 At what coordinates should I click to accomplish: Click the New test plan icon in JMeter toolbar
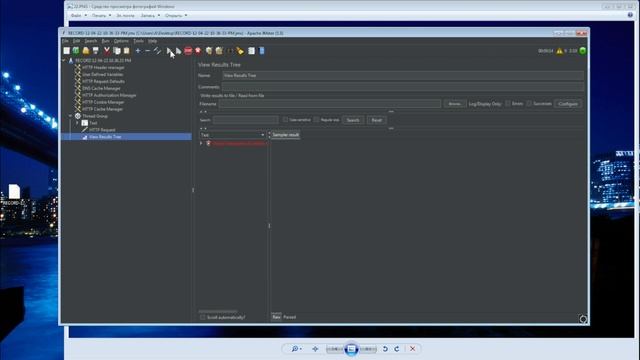(x=67, y=51)
